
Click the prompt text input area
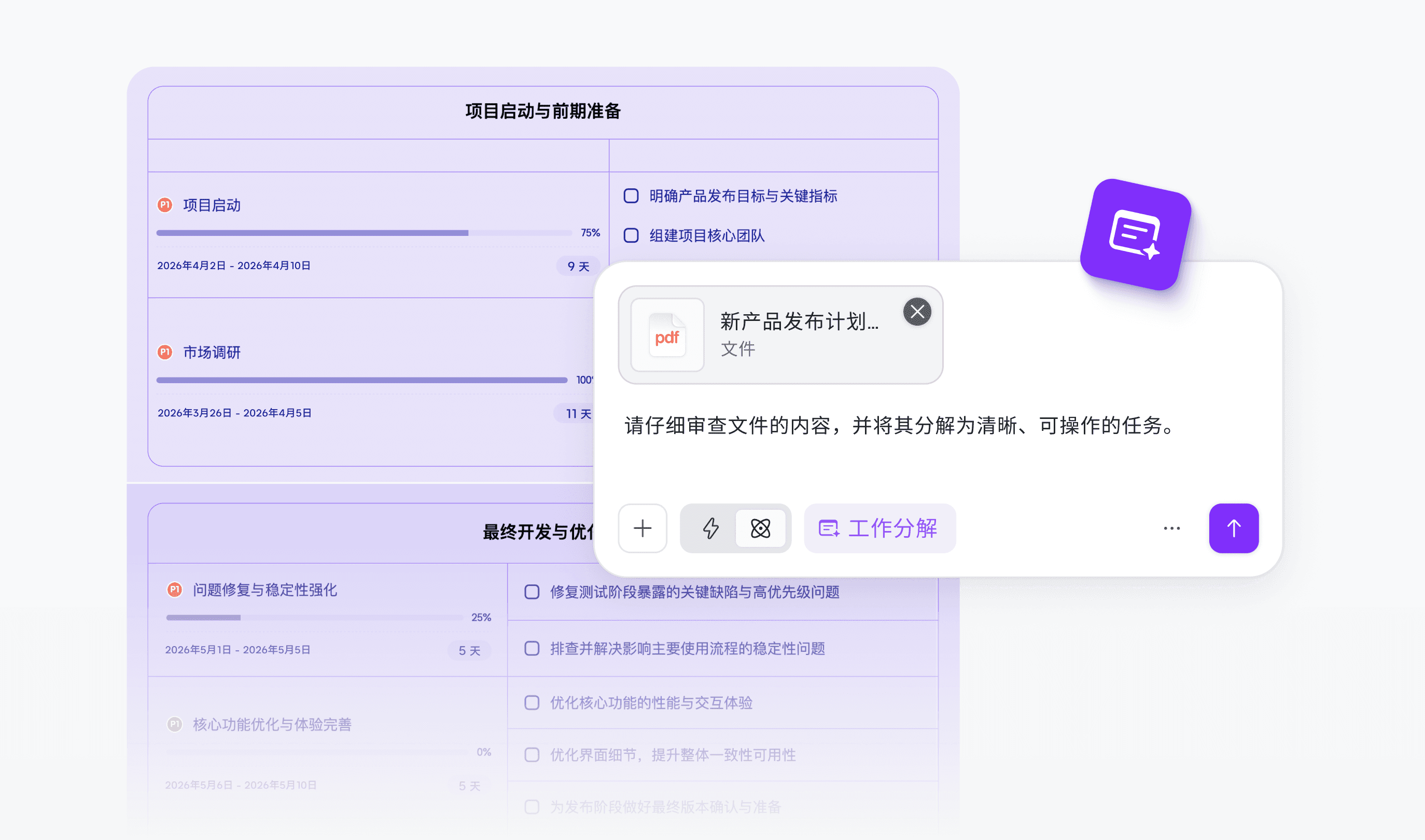tap(900, 426)
